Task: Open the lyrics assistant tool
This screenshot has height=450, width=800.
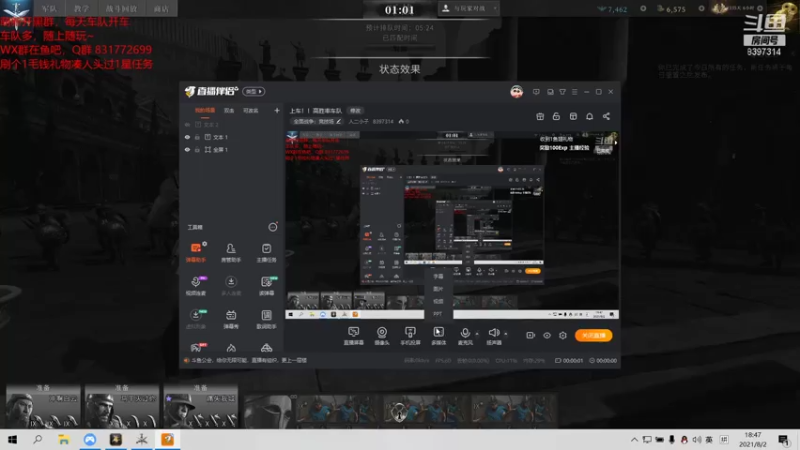Action: coord(266,319)
